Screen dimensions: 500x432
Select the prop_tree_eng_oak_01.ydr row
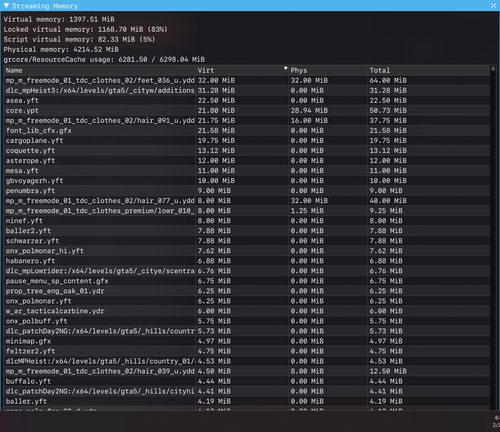[247, 291]
